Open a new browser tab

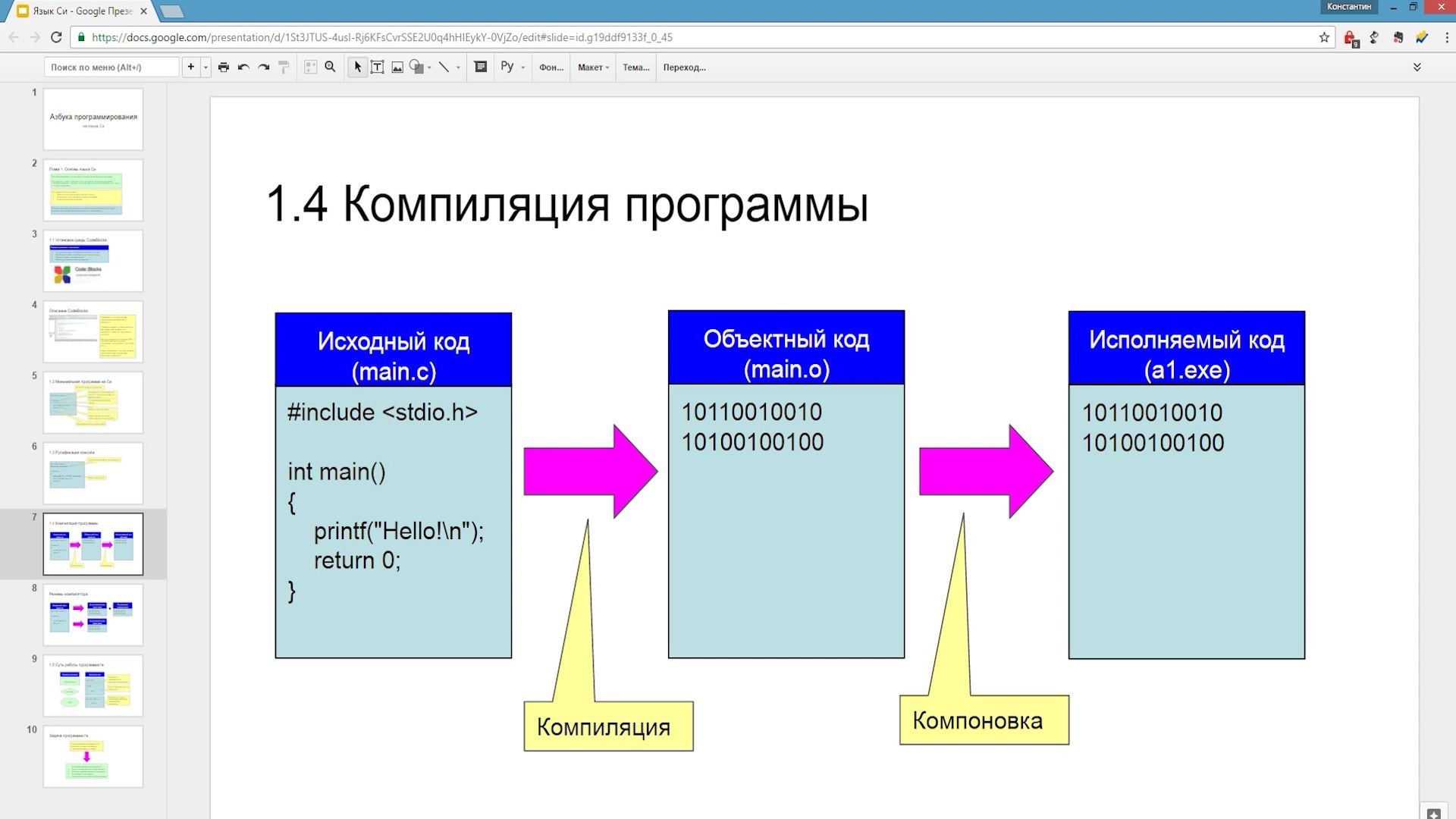tap(172, 11)
